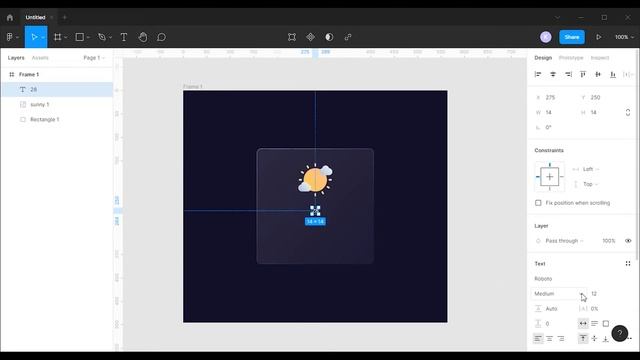Align horizontal centers
640x360 pixels.
pyautogui.click(x=553, y=74)
